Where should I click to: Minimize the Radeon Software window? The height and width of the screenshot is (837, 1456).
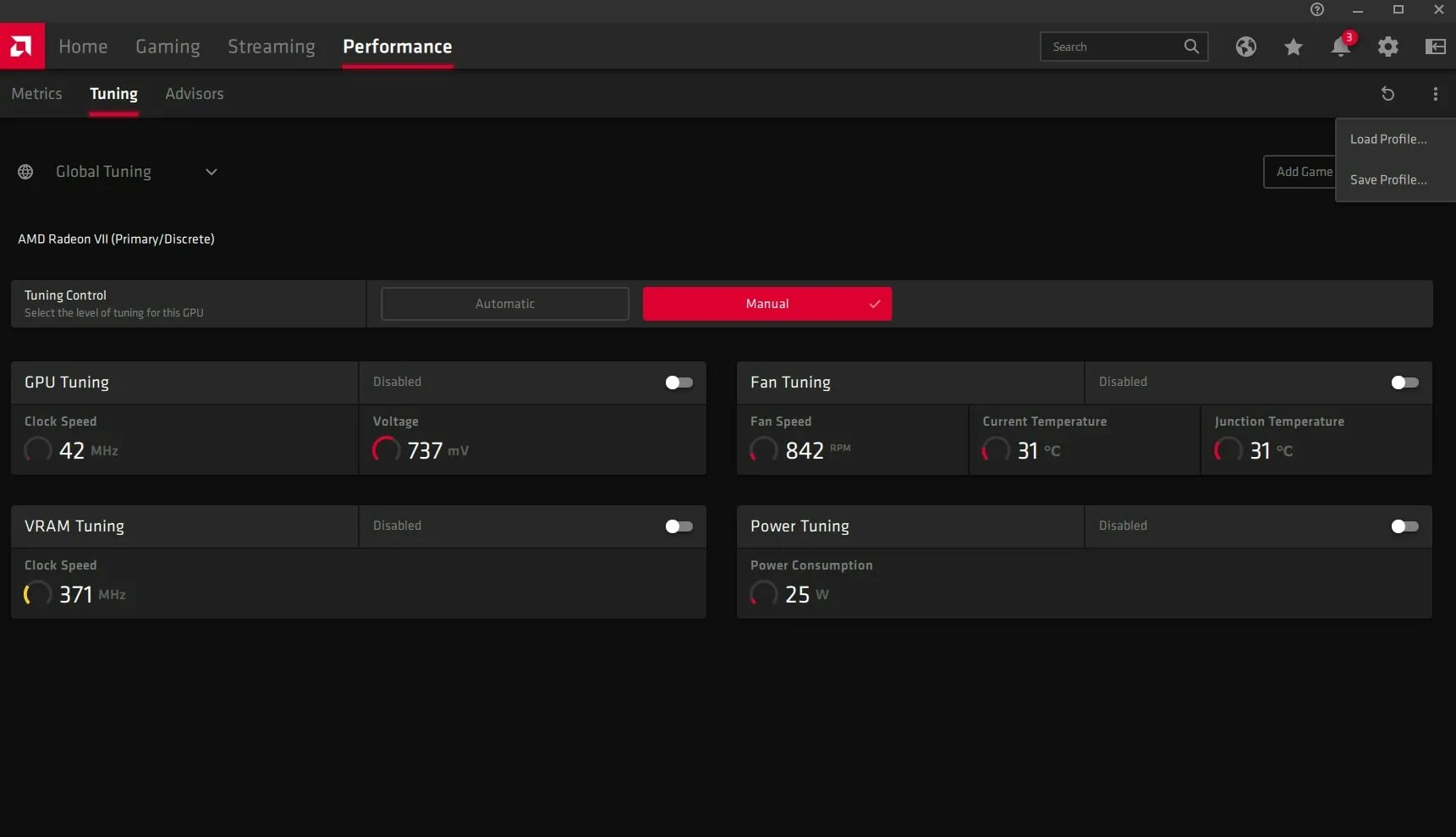click(1358, 10)
